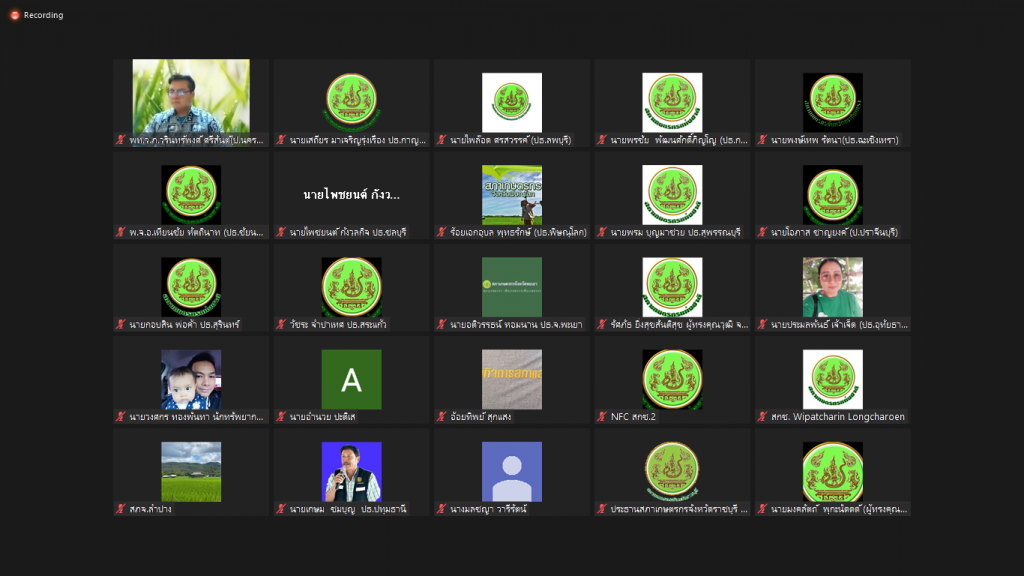The width and height of the screenshot is (1024, 576).
Task: Click muted mic icon of นายไพชยนต์ กังวลกิจ ปธ.ชลบุรี
Action: [x=281, y=232]
